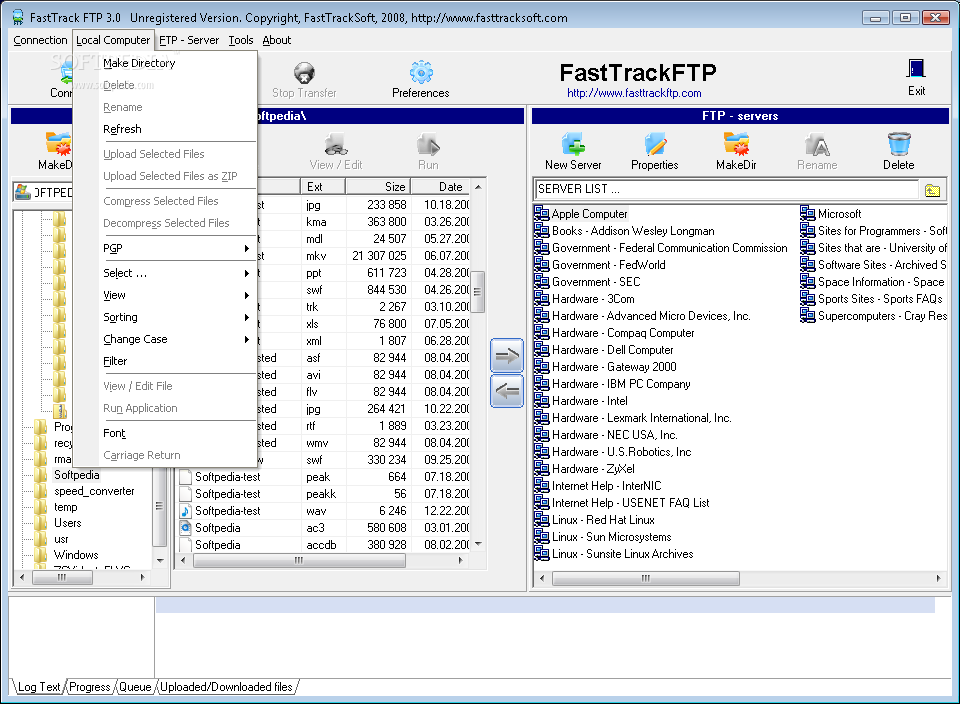Viewport: 960px width, 704px height.
Task: Click MakeDir icon in FTP servers panel
Action: (736, 144)
